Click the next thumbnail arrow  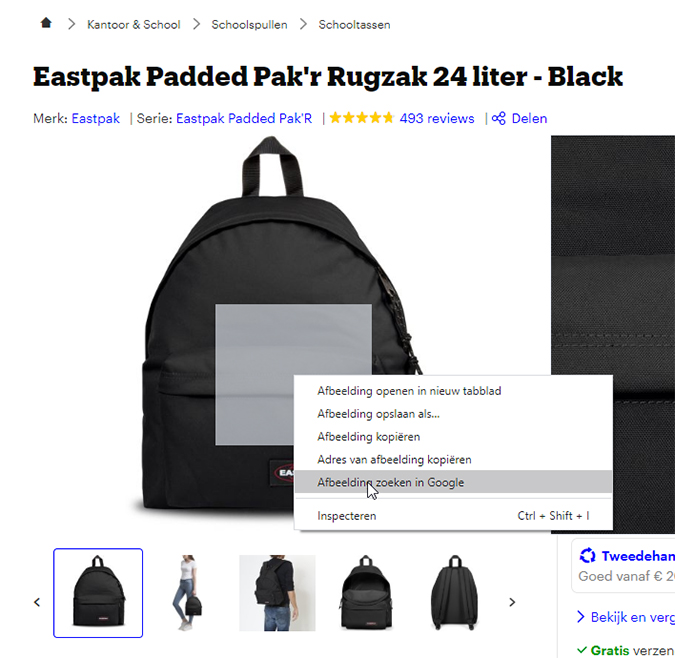point(512,602)
